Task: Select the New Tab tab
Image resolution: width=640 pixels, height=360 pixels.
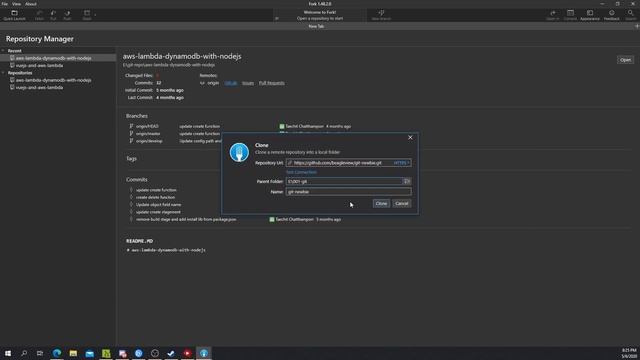Action: (316, 26)
